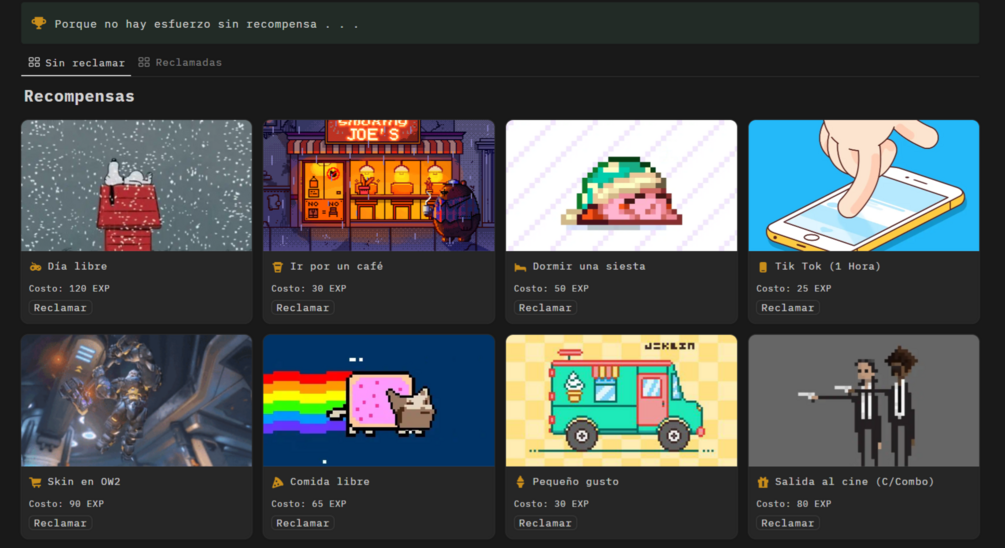The image size is (1005, 548).
Task: Click the coffee cup icon for Ir por un café
Action: 278,267
